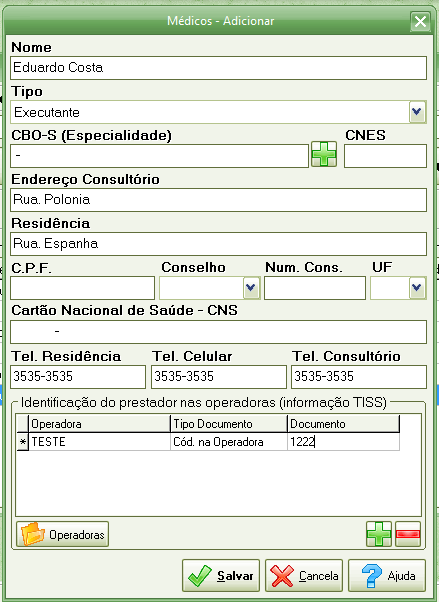Open the Operadoras folder button

pos(63,534)
